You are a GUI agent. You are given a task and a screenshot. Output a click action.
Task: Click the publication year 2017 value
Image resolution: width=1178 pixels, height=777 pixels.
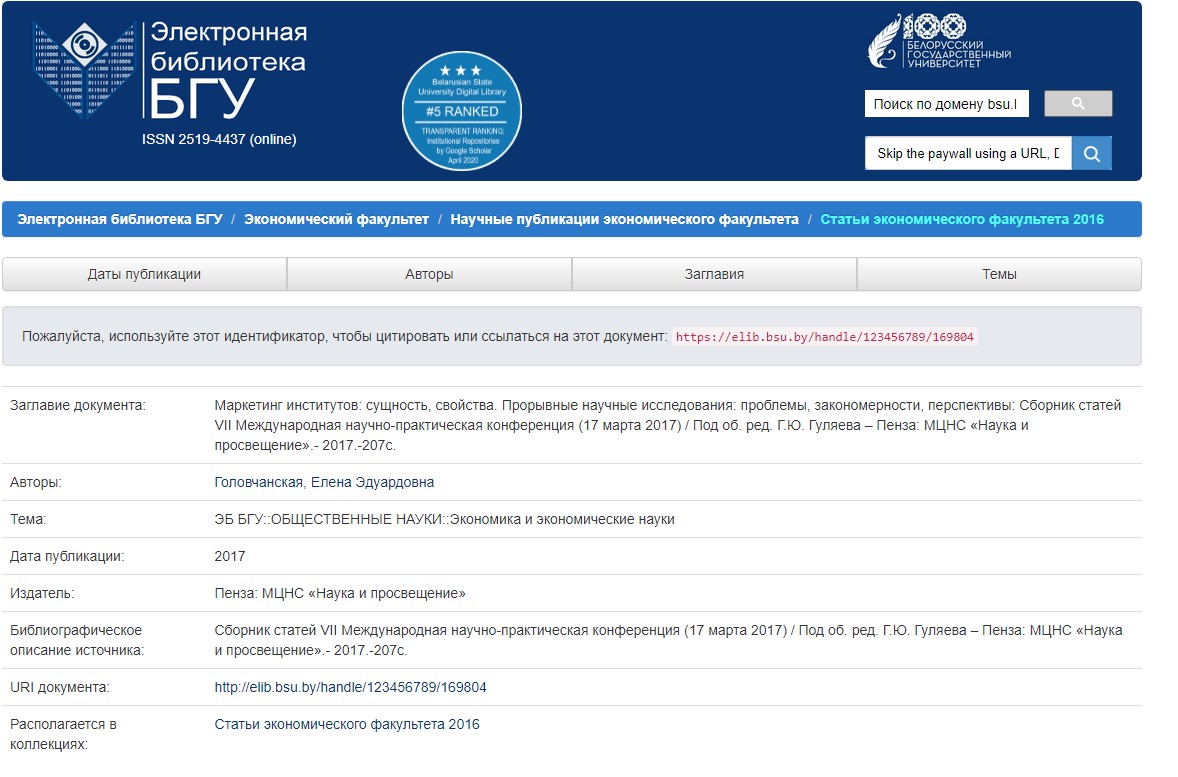(230, 556)
